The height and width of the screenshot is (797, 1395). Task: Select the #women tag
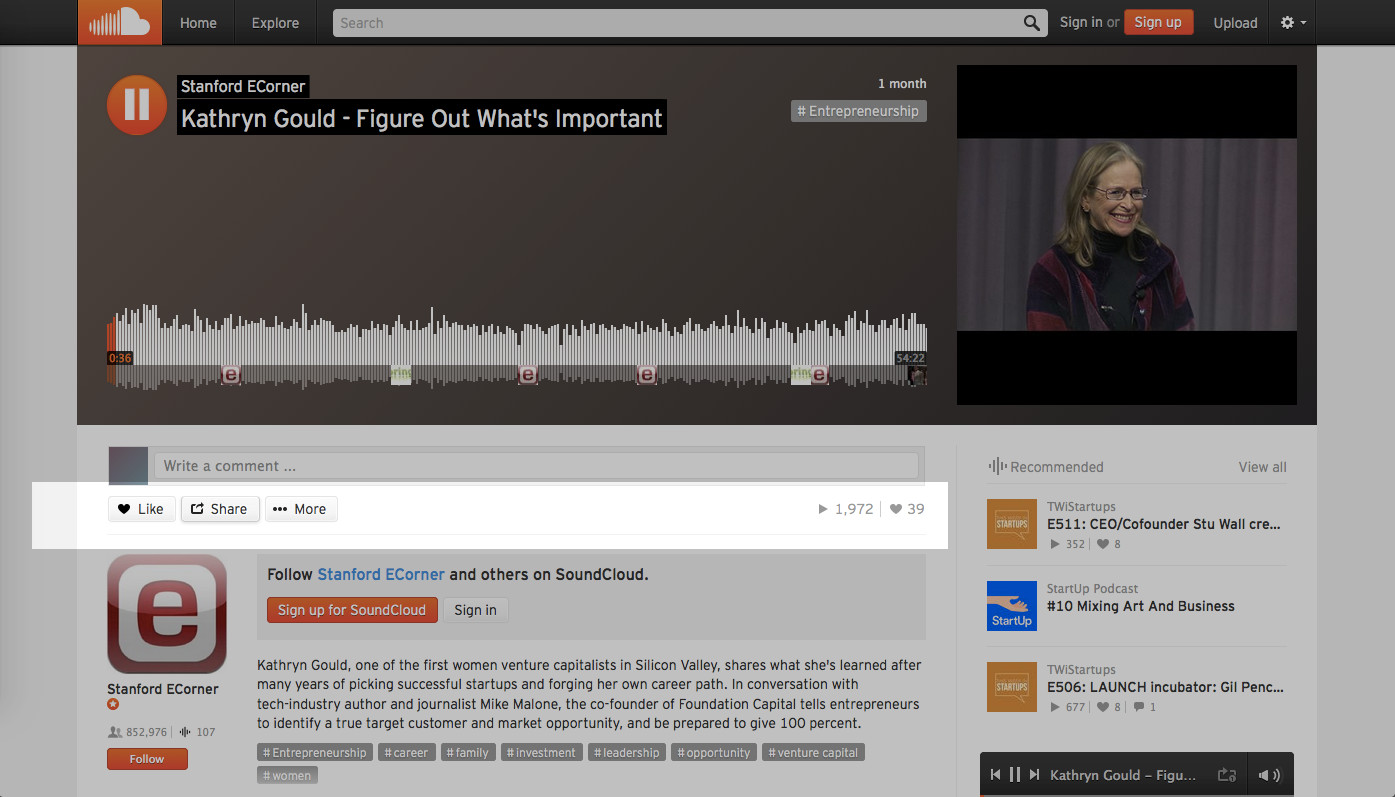[x=287, y=776]
